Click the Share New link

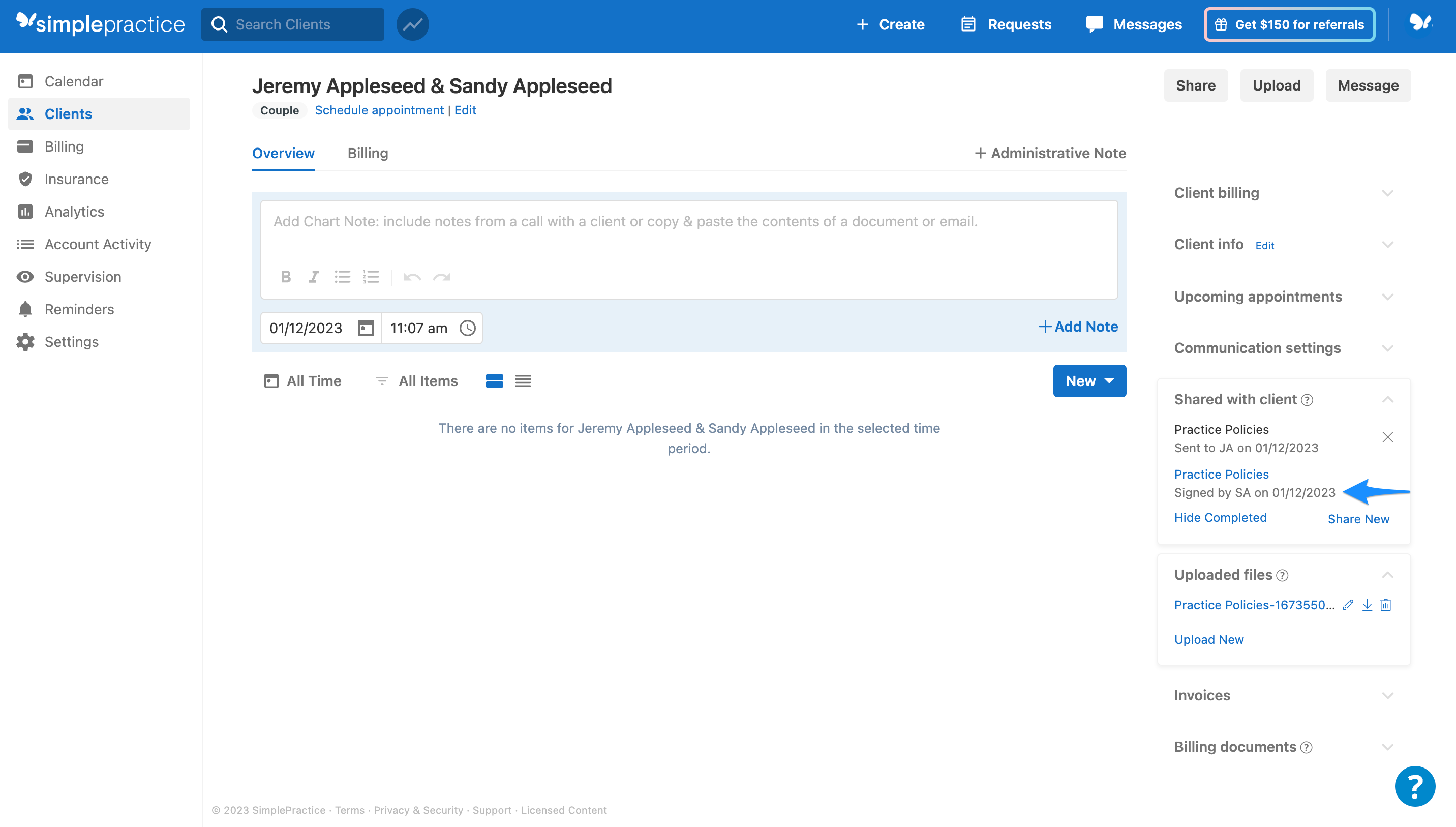(1358, 519)
